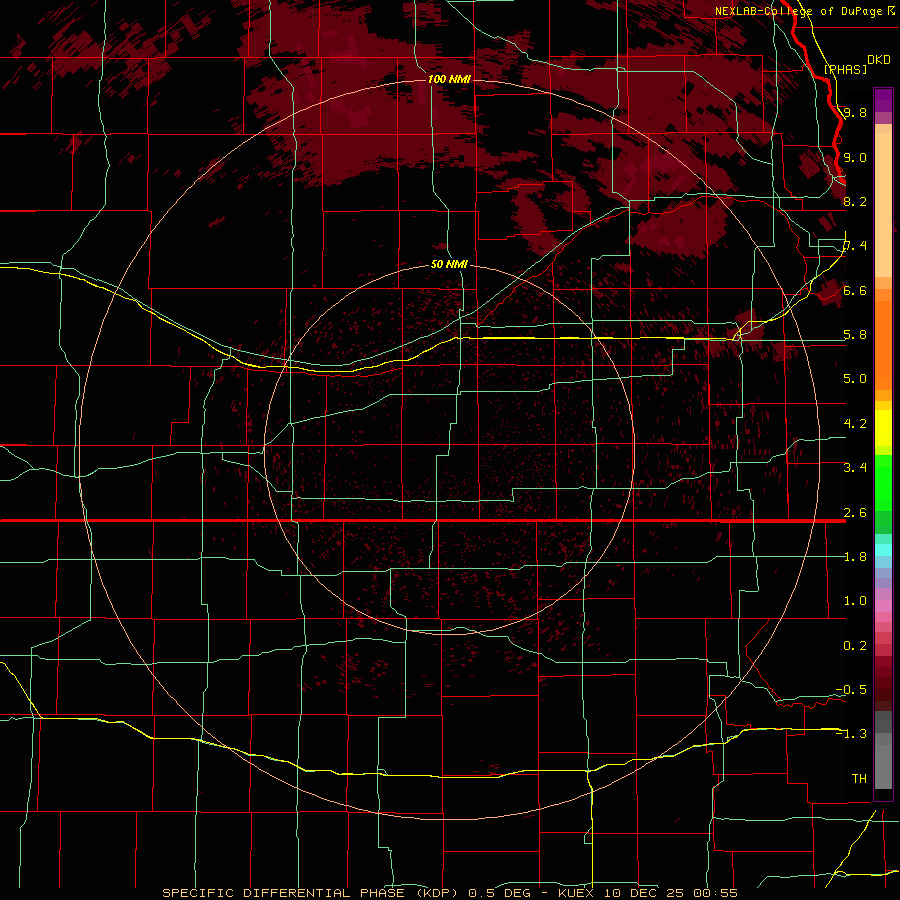
Task: Click the 100 NMI range ring label
Action: pos(449,79)
